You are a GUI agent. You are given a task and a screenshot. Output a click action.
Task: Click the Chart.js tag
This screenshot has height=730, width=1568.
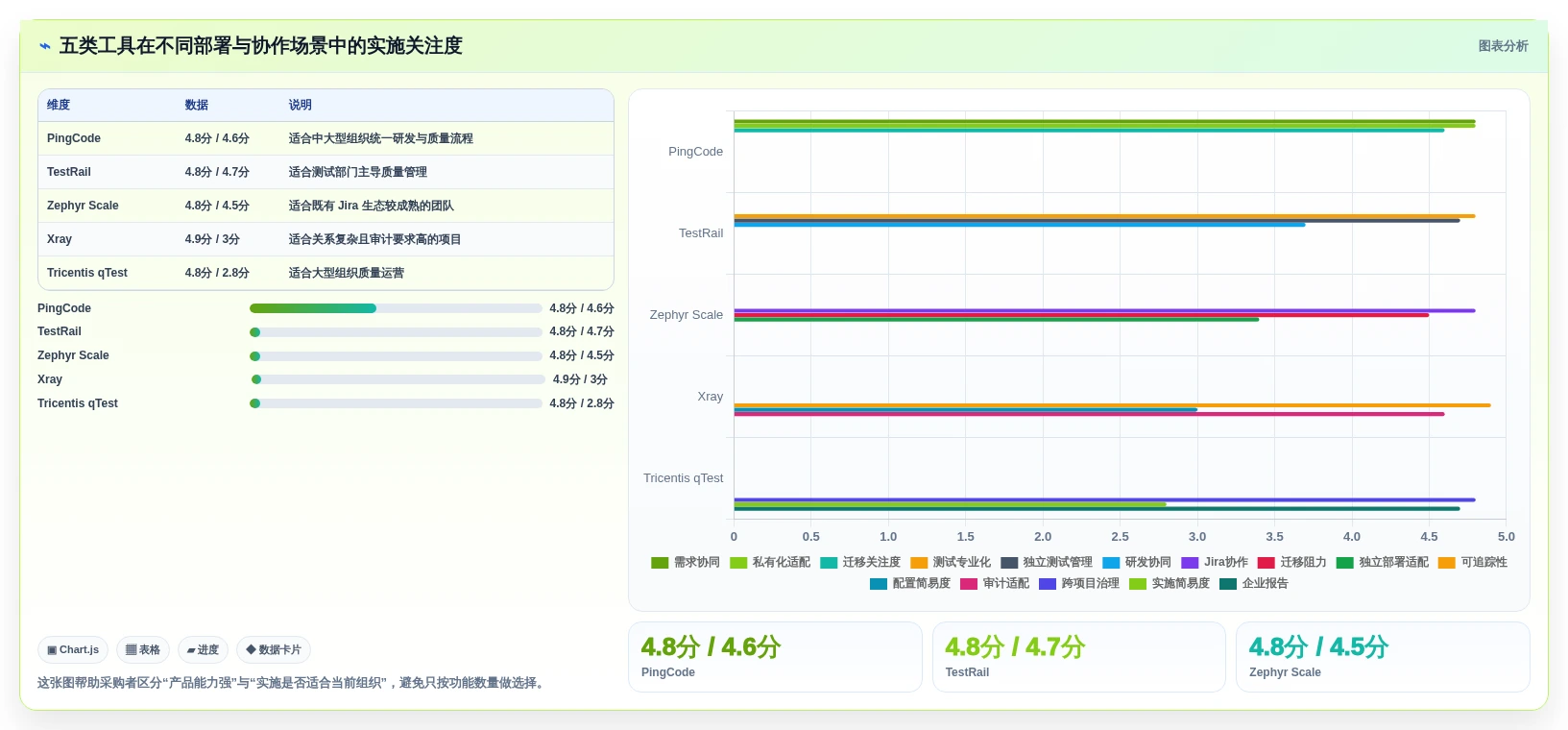(x=73, y=650)
